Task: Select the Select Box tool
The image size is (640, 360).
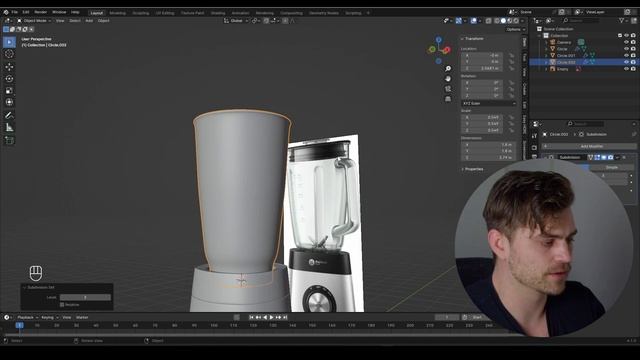Action: (9, 42)
